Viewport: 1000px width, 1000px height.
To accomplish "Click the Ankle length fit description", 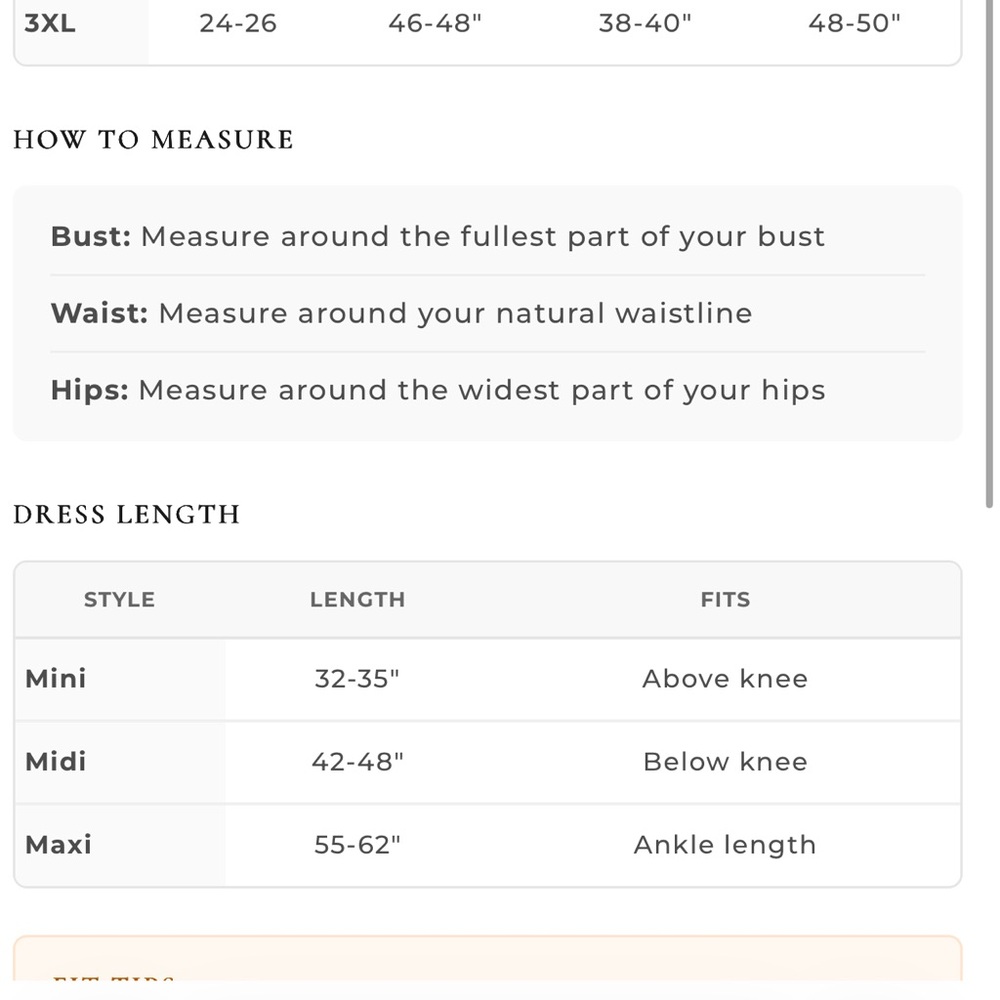I will coord(725,845).
